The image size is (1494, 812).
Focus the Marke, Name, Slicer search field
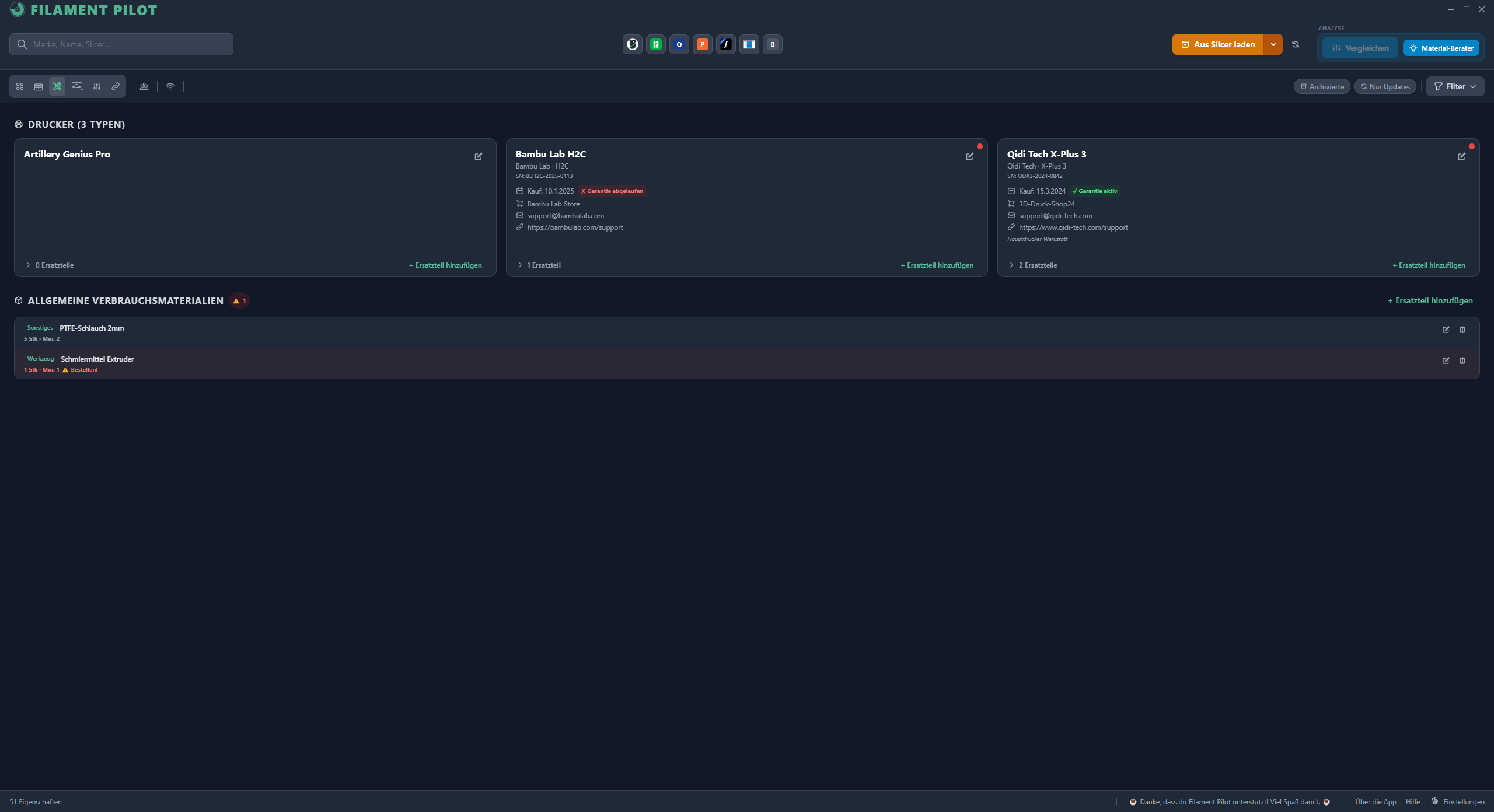click(x=121, y=44)
